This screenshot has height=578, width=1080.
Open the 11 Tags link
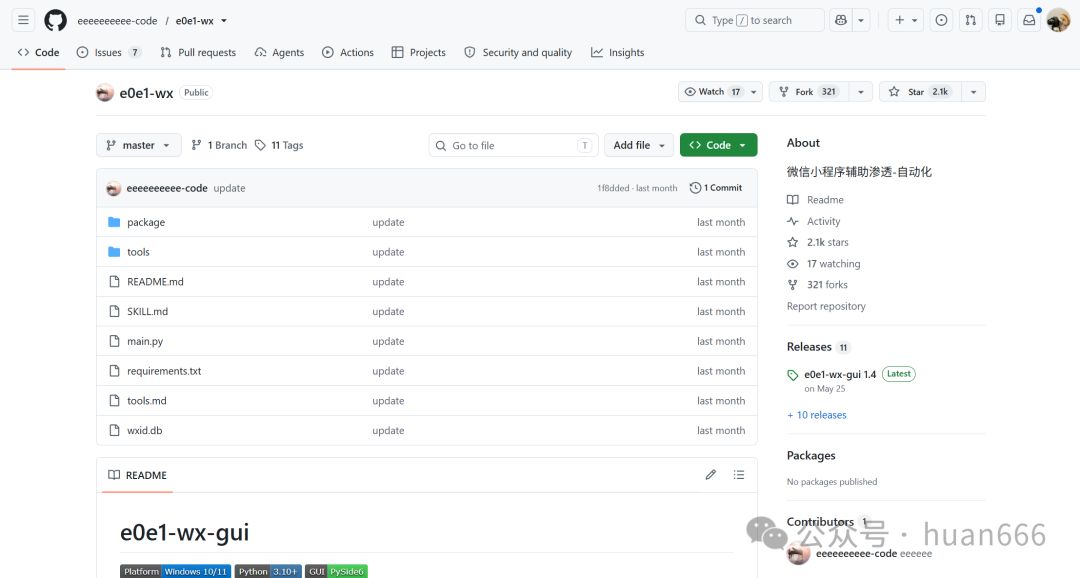click(279, 145)
